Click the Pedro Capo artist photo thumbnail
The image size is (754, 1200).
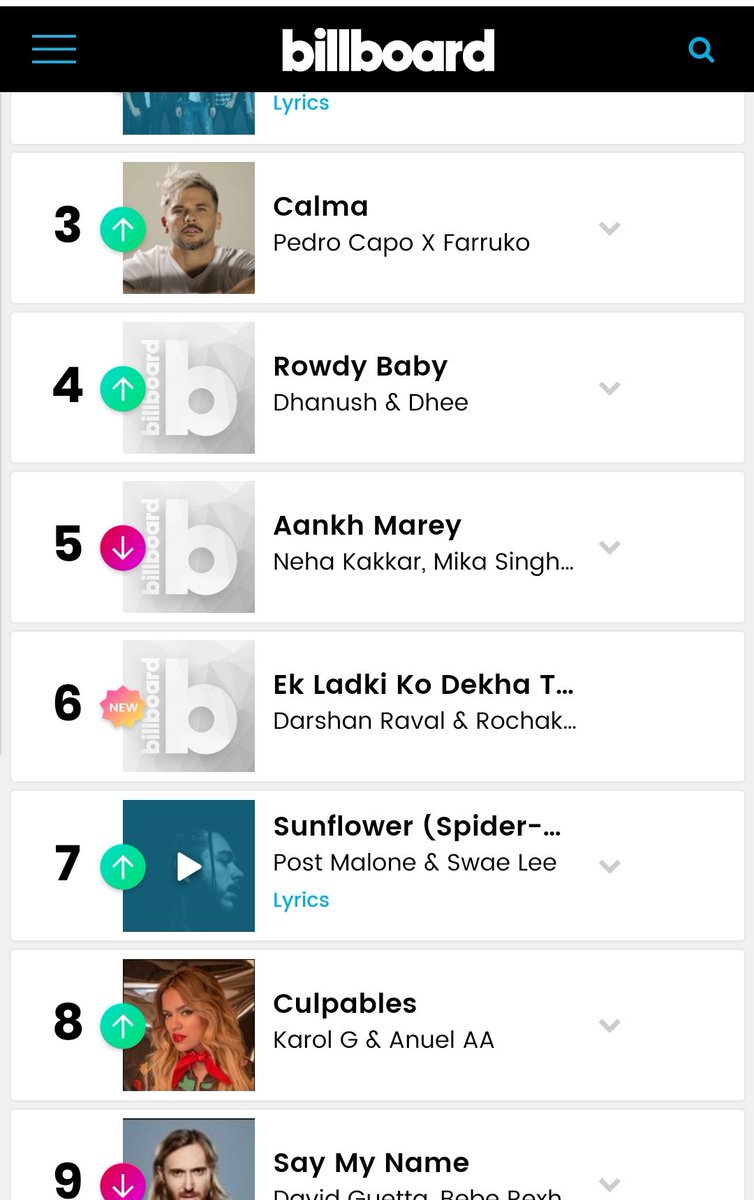[x=189, y=228]
